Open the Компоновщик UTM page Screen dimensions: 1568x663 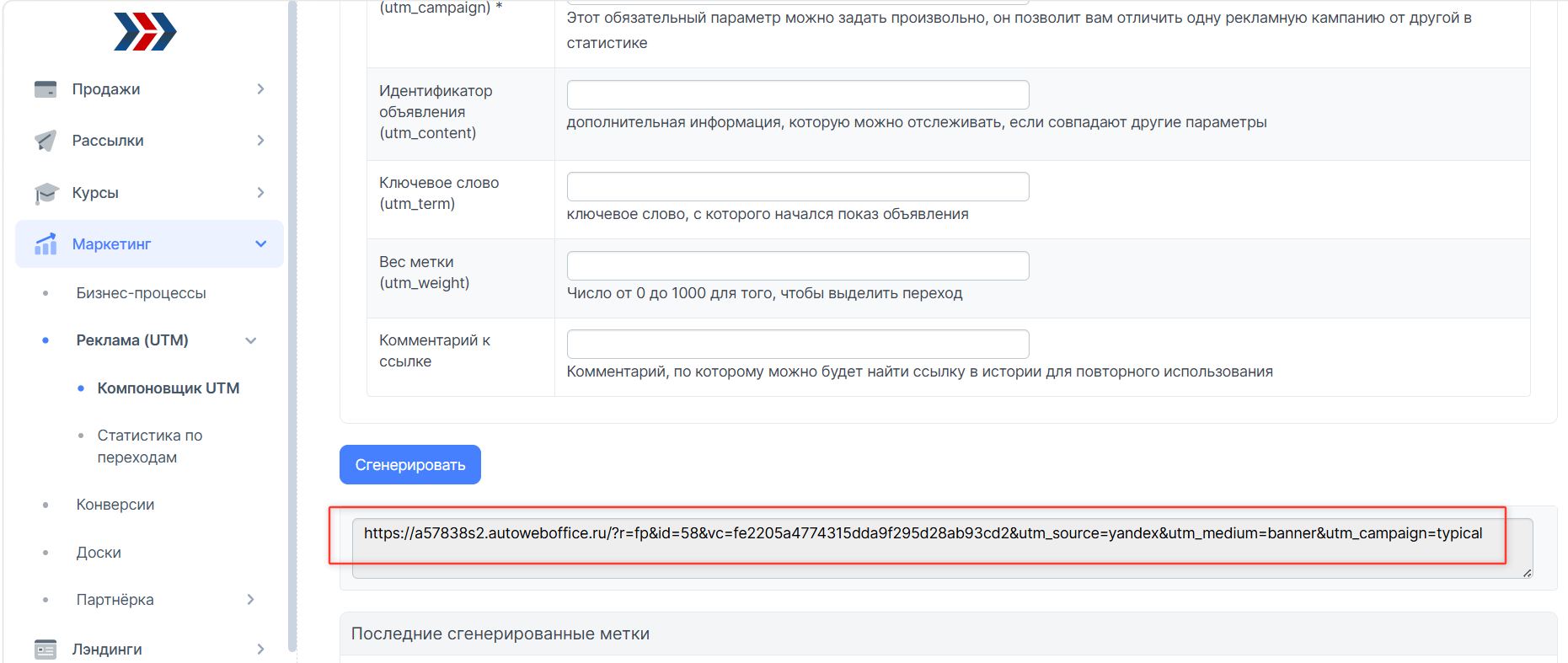point(169,388)
